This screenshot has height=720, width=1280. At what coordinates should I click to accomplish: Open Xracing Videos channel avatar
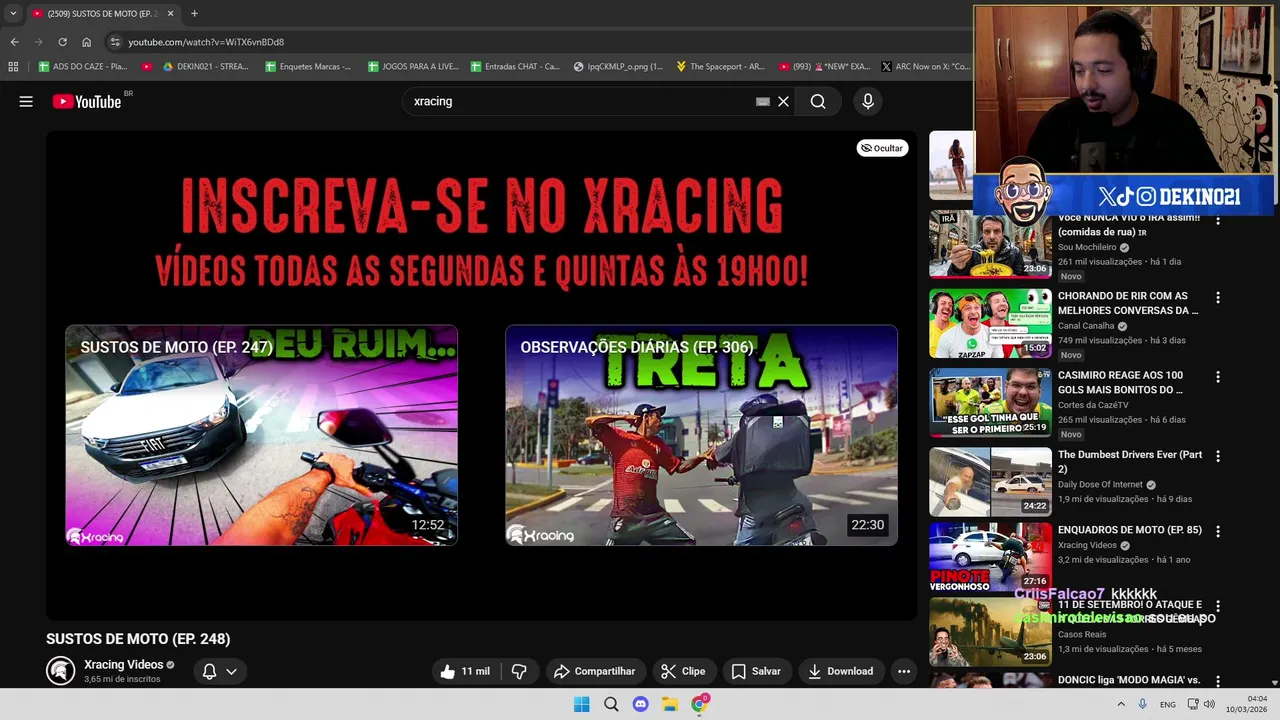[60, 671]
